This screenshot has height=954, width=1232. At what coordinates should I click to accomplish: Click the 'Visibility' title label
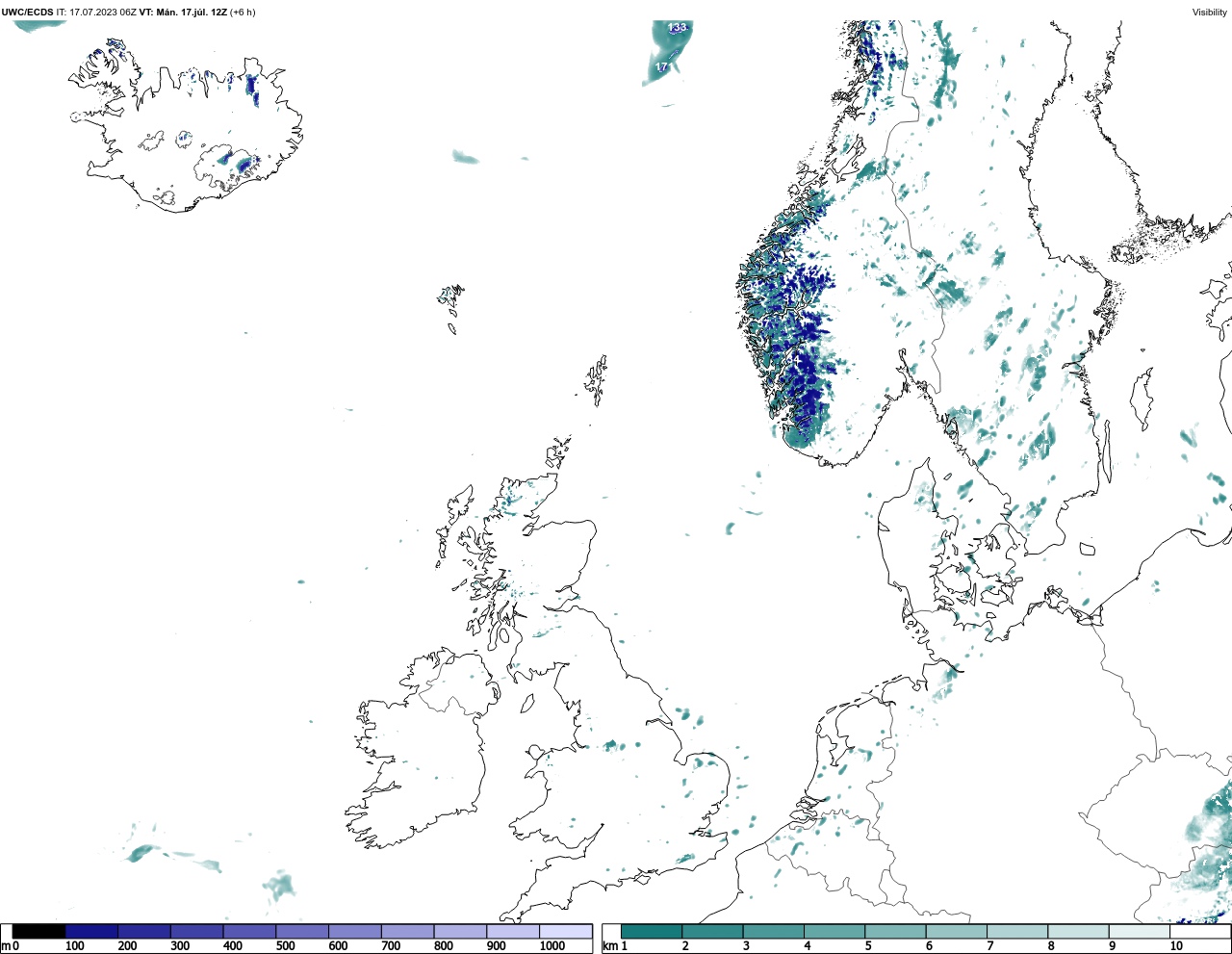pyautogui.click(x=1210, y=13)
